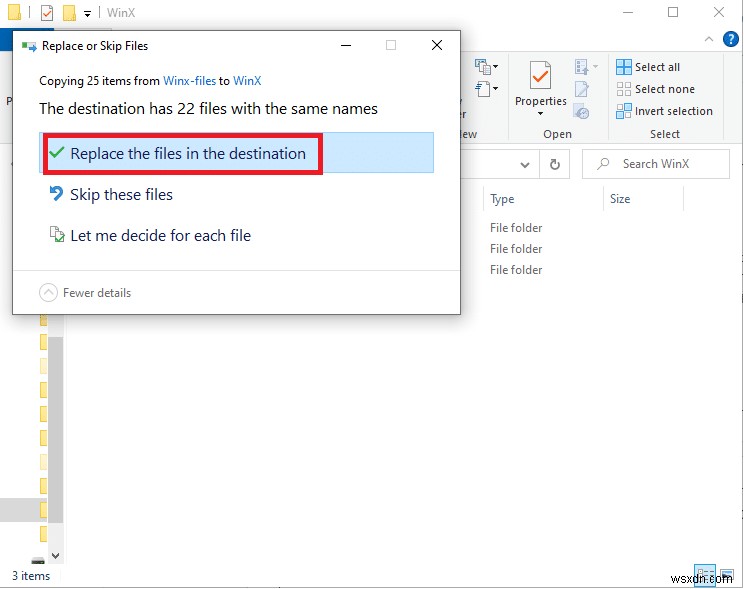
Task: Open the Winx-files source link
Action: [x=189, y=81]
